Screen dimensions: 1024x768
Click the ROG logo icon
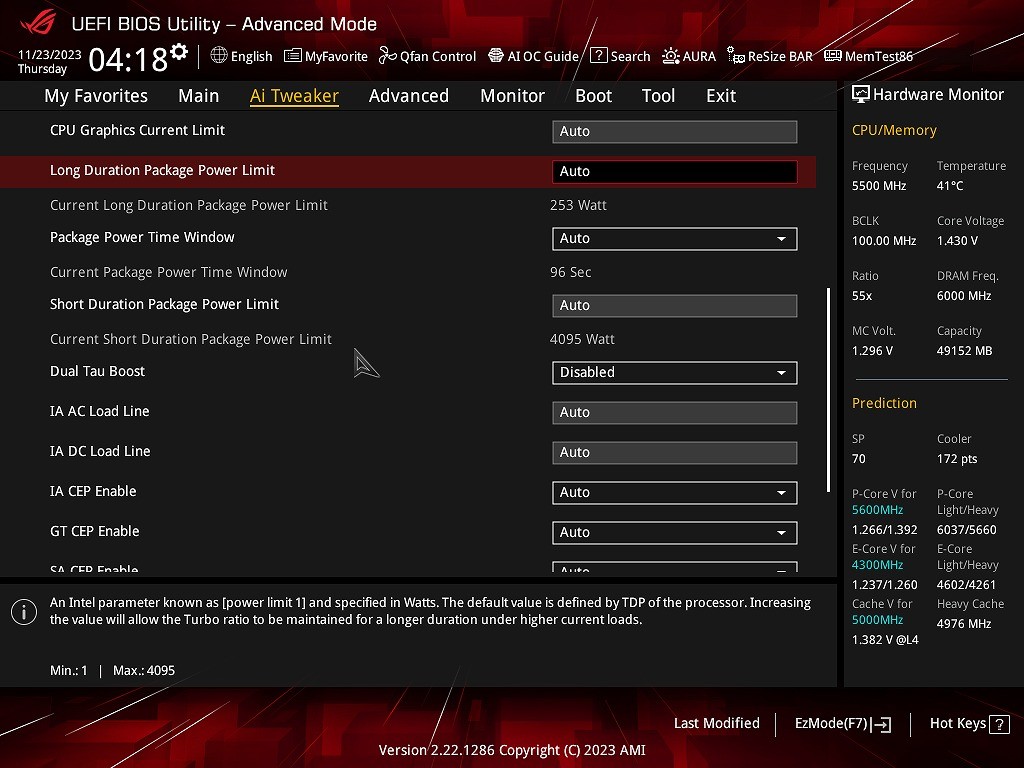[x=38, y=22]
